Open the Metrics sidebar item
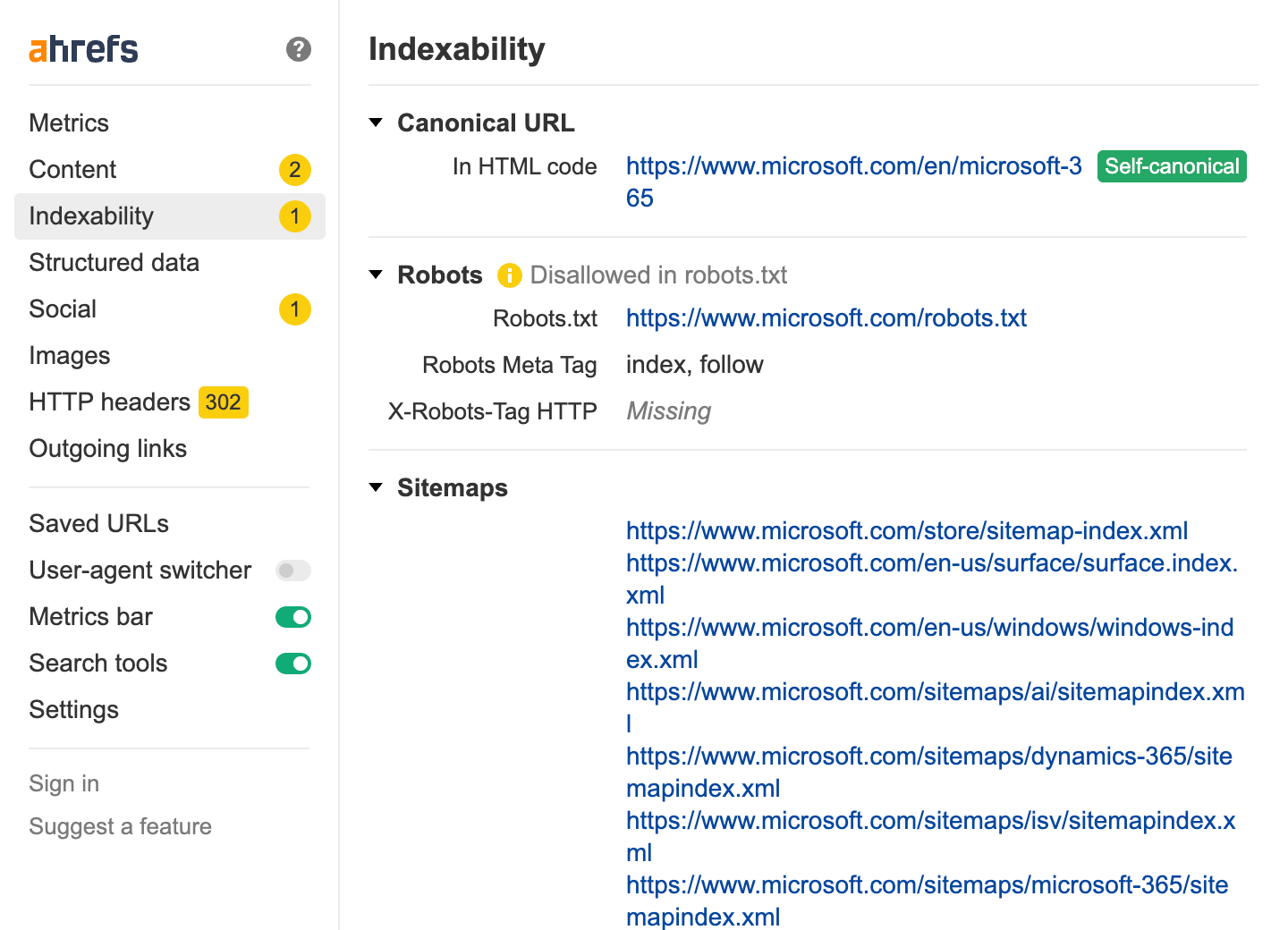The height and width of the screenshot is (930, 1288). pos(170,123)
